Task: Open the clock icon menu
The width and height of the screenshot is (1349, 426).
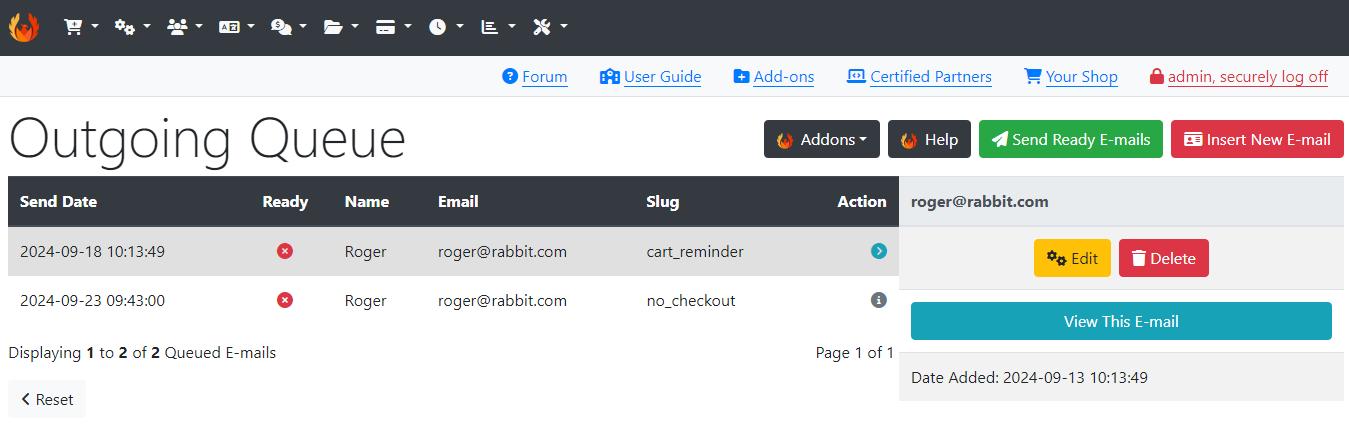Action: pos(445,27)
